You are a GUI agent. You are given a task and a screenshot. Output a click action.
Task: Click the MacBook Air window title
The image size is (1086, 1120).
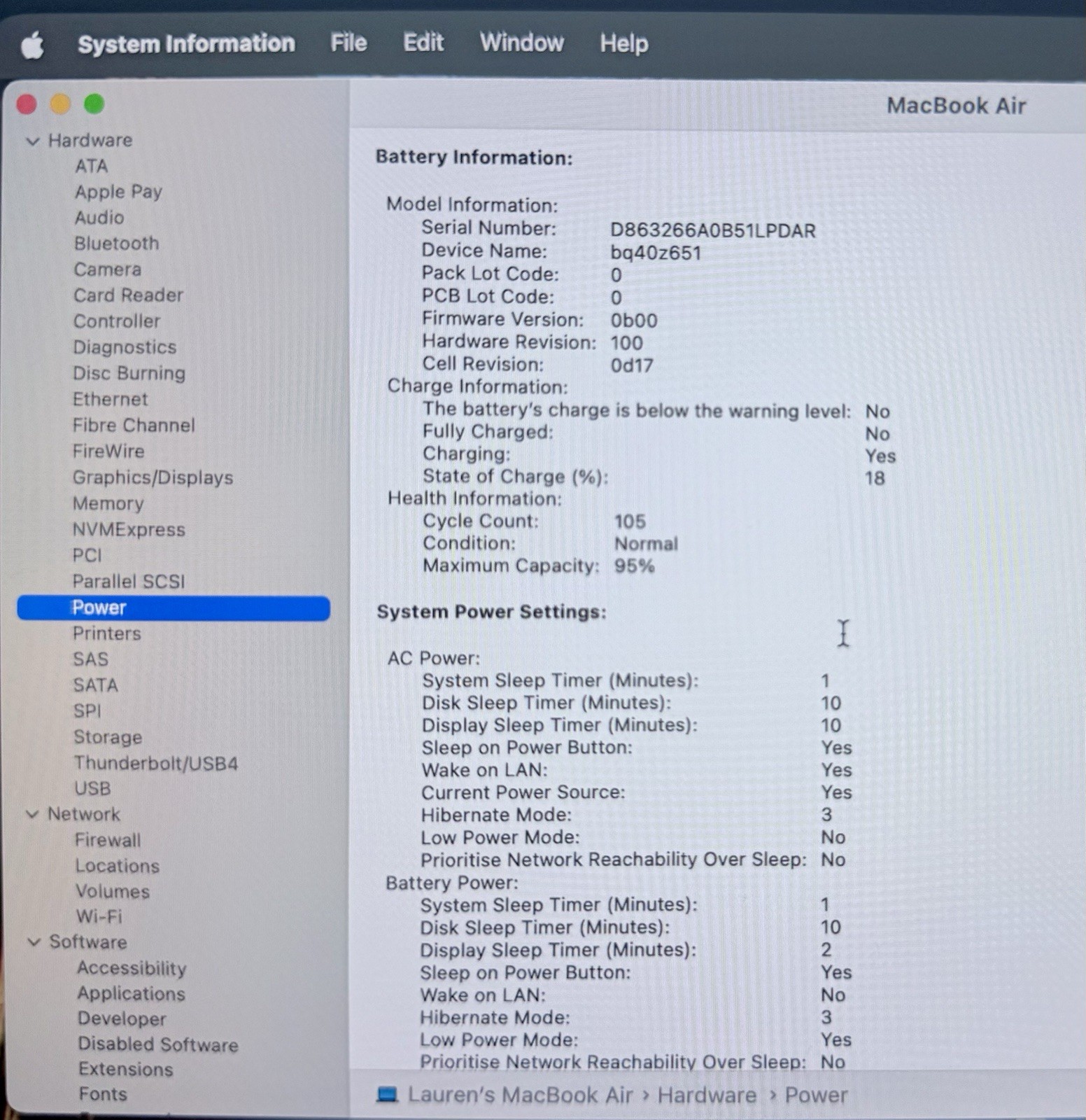[956, 106]
